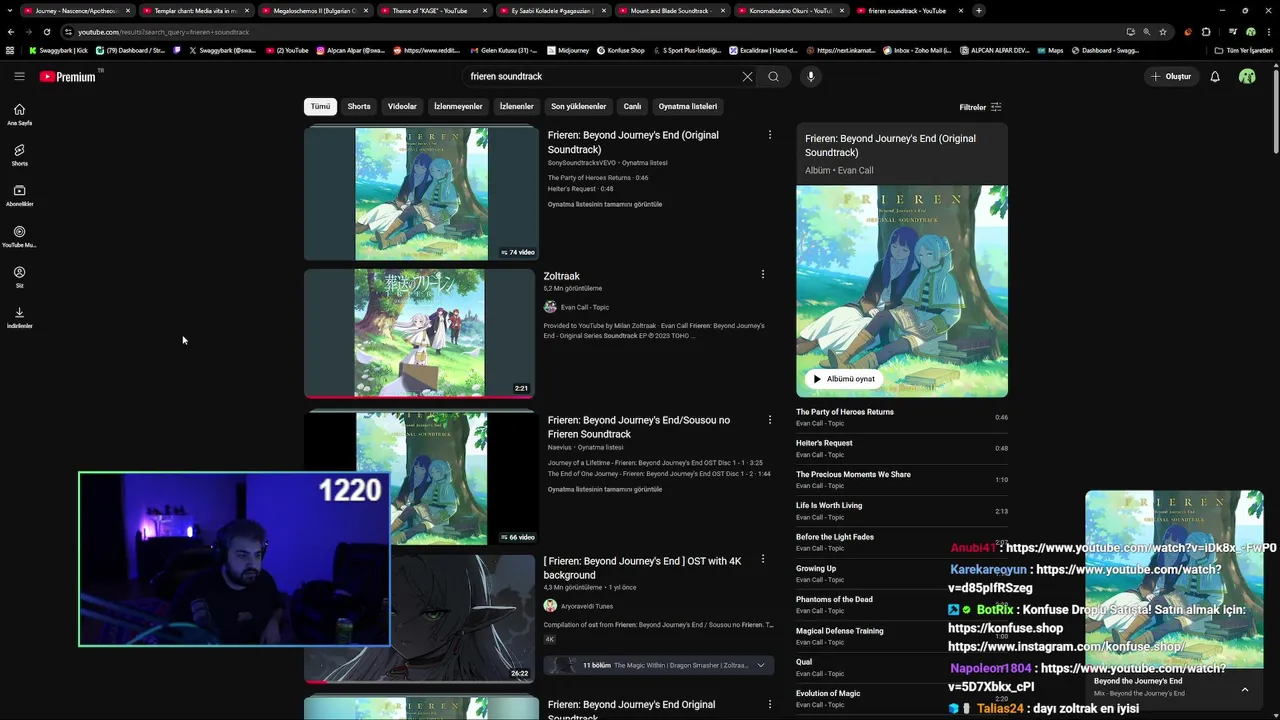Select the İzlenmeyenler filter chip
The width and height of the screenshot is (1280, 720).
pos(458,106)
